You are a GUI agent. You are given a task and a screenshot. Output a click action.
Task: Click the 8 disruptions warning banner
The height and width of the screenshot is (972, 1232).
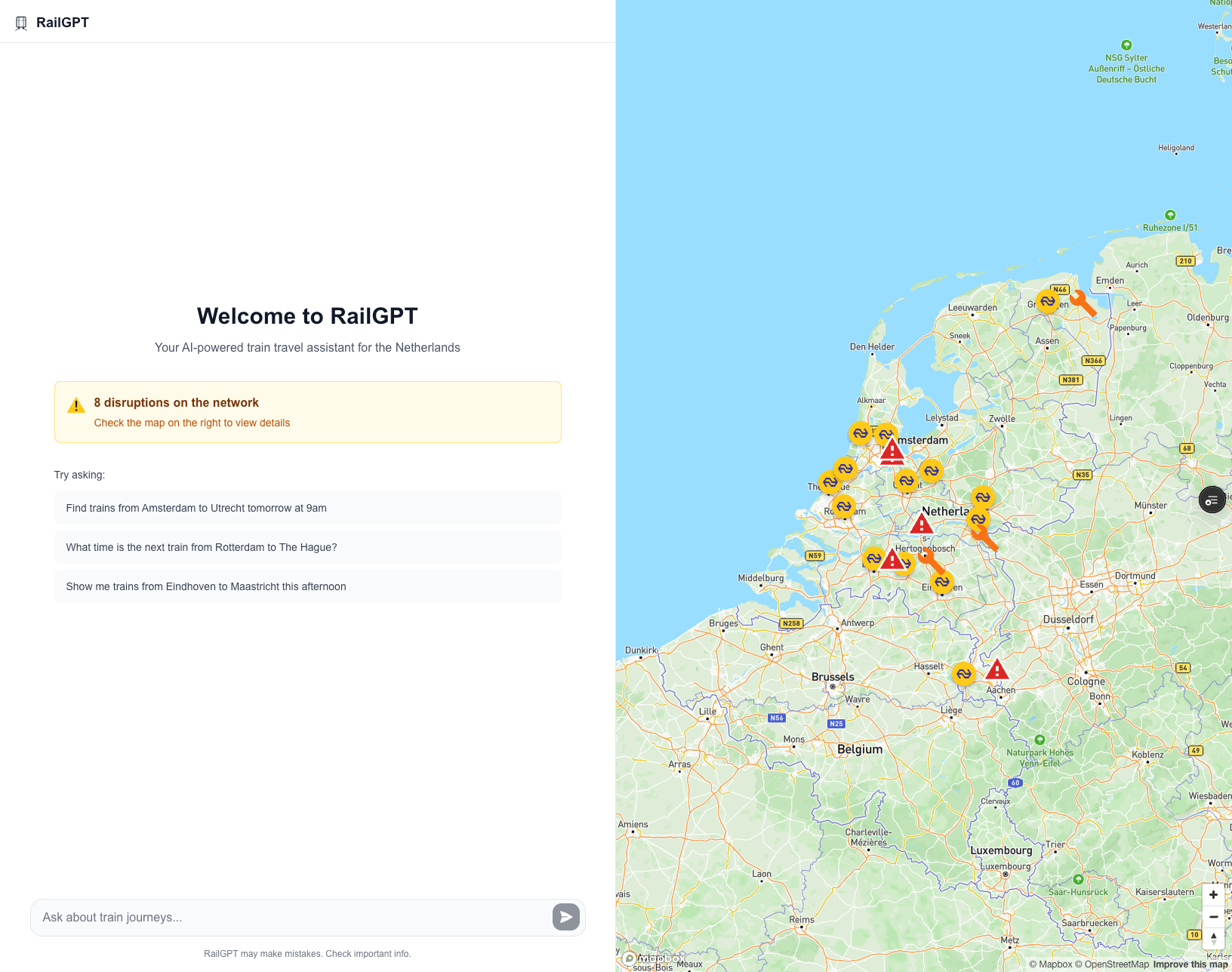307,412
